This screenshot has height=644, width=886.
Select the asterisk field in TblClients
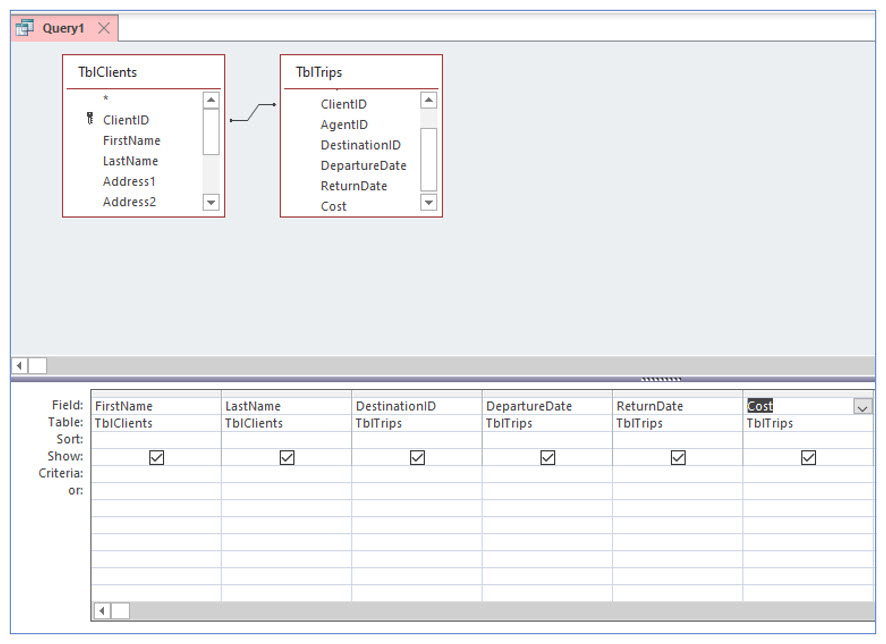106,99
